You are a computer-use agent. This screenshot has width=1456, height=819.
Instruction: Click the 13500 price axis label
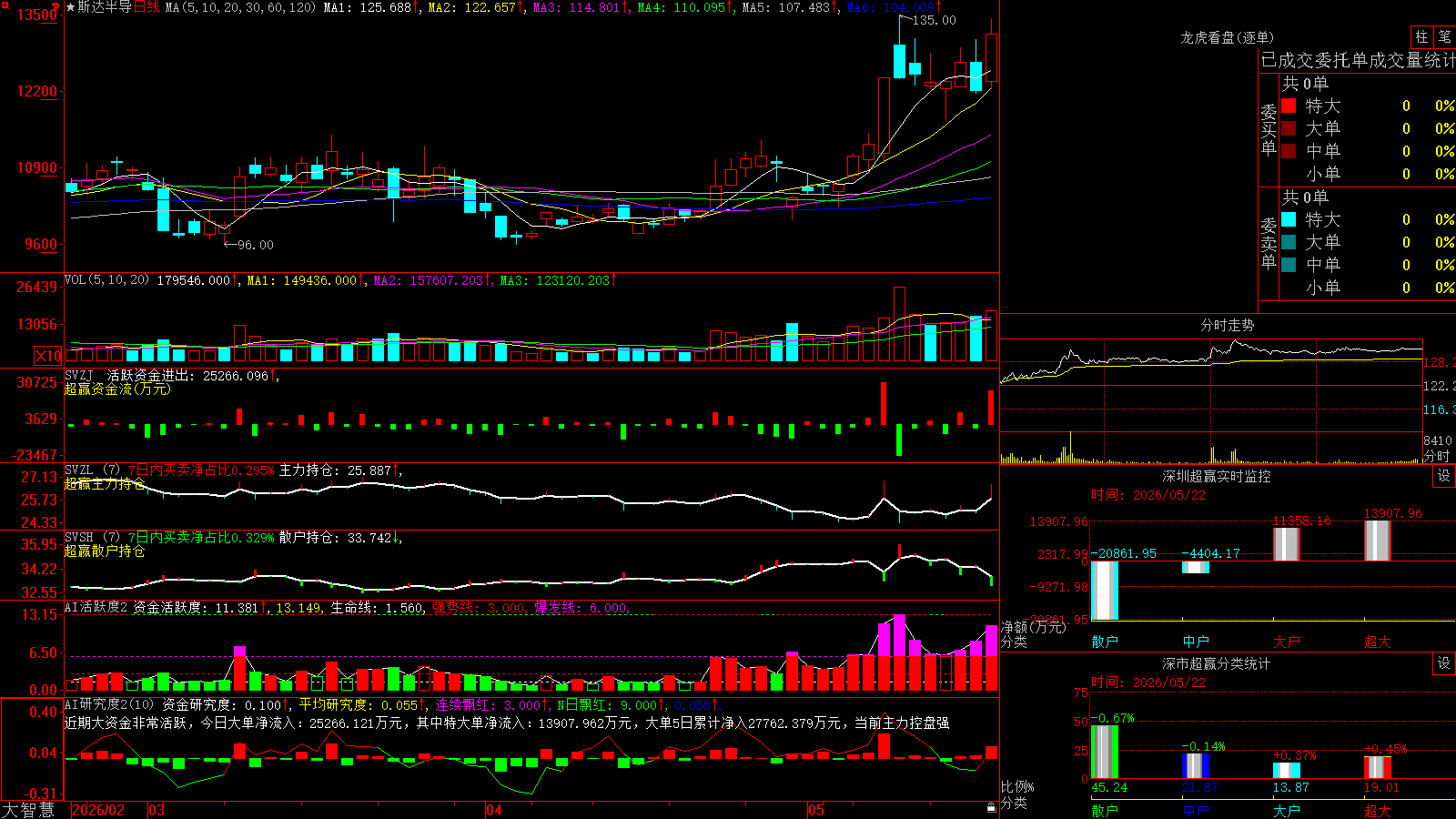37,15
